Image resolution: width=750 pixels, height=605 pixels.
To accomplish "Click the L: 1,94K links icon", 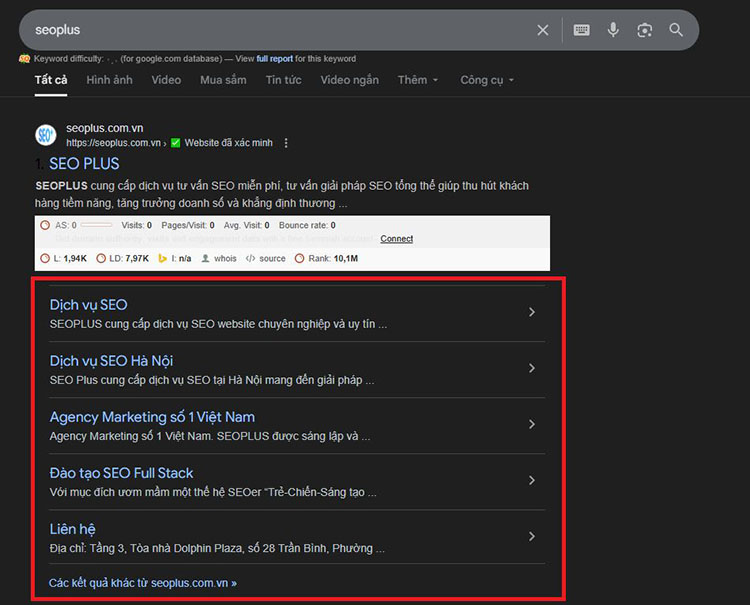I will pos(45,259).
